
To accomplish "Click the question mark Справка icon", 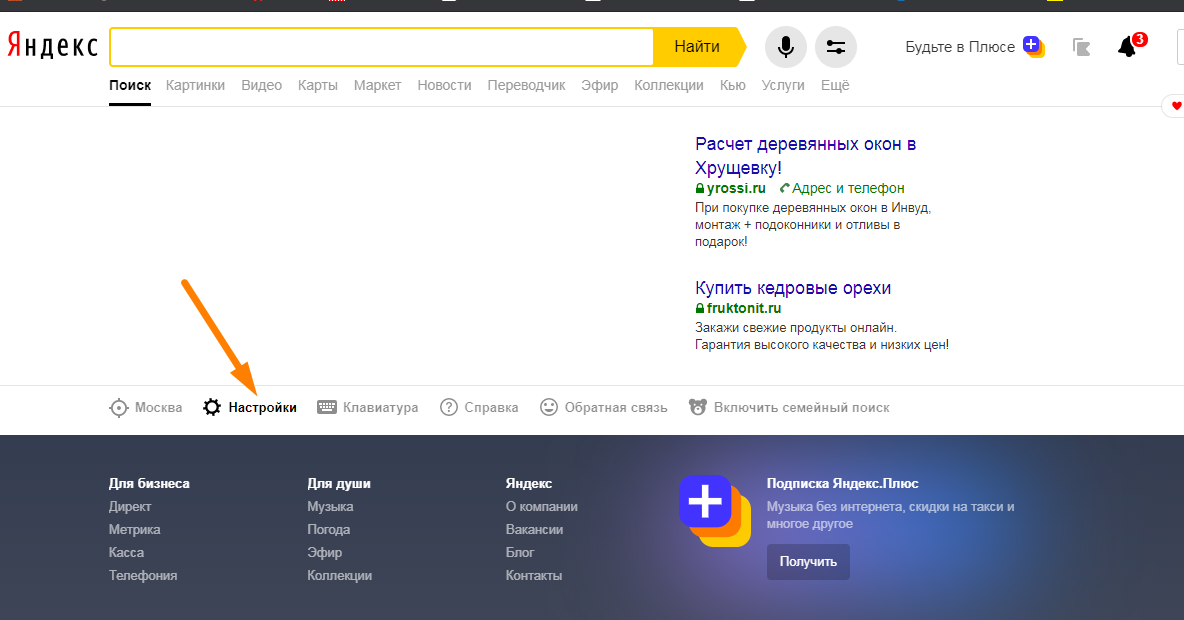I will tap(449, 407).
